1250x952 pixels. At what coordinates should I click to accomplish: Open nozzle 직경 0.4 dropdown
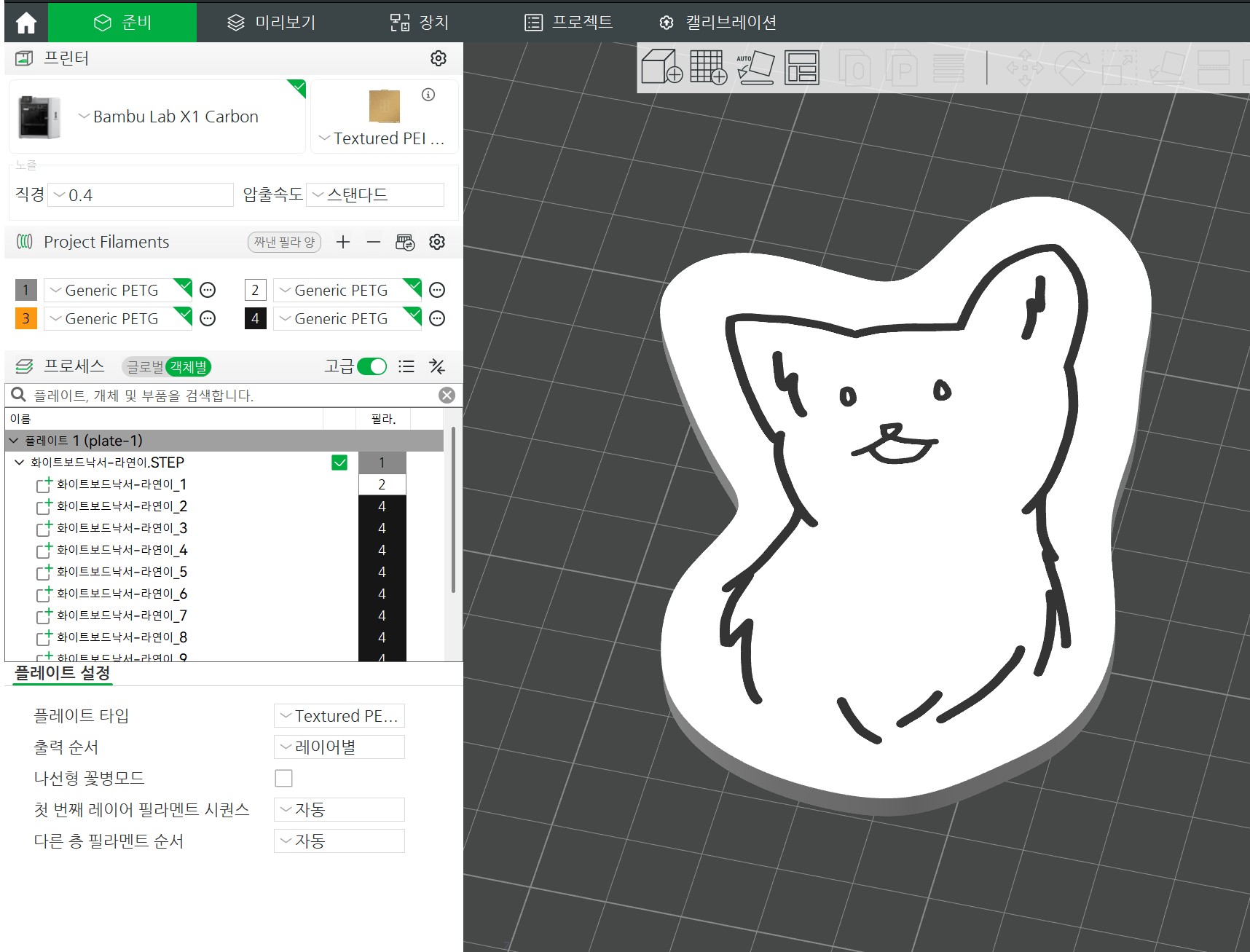141,195
